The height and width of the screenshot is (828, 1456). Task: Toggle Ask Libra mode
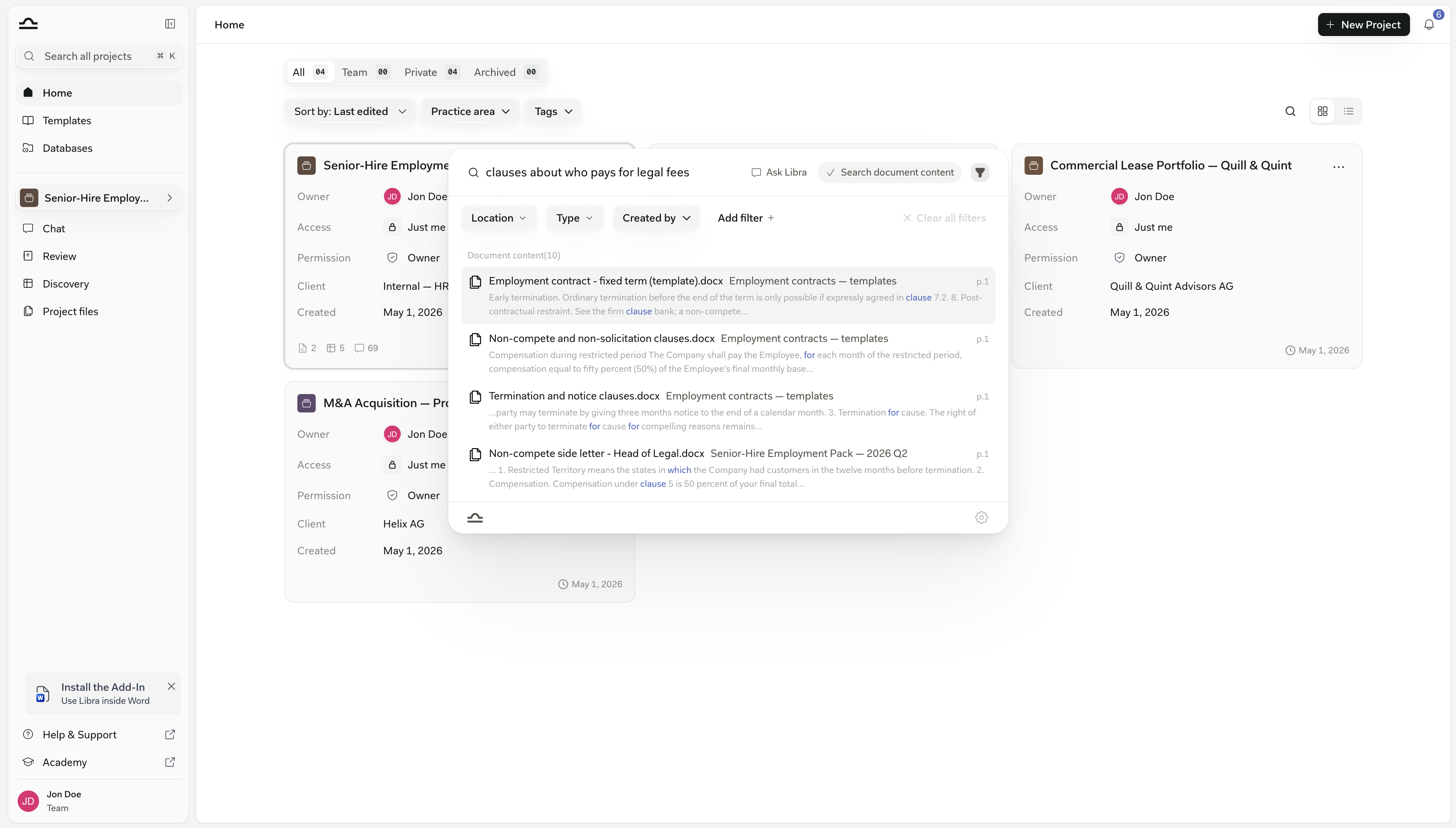(x=779, y=172)
